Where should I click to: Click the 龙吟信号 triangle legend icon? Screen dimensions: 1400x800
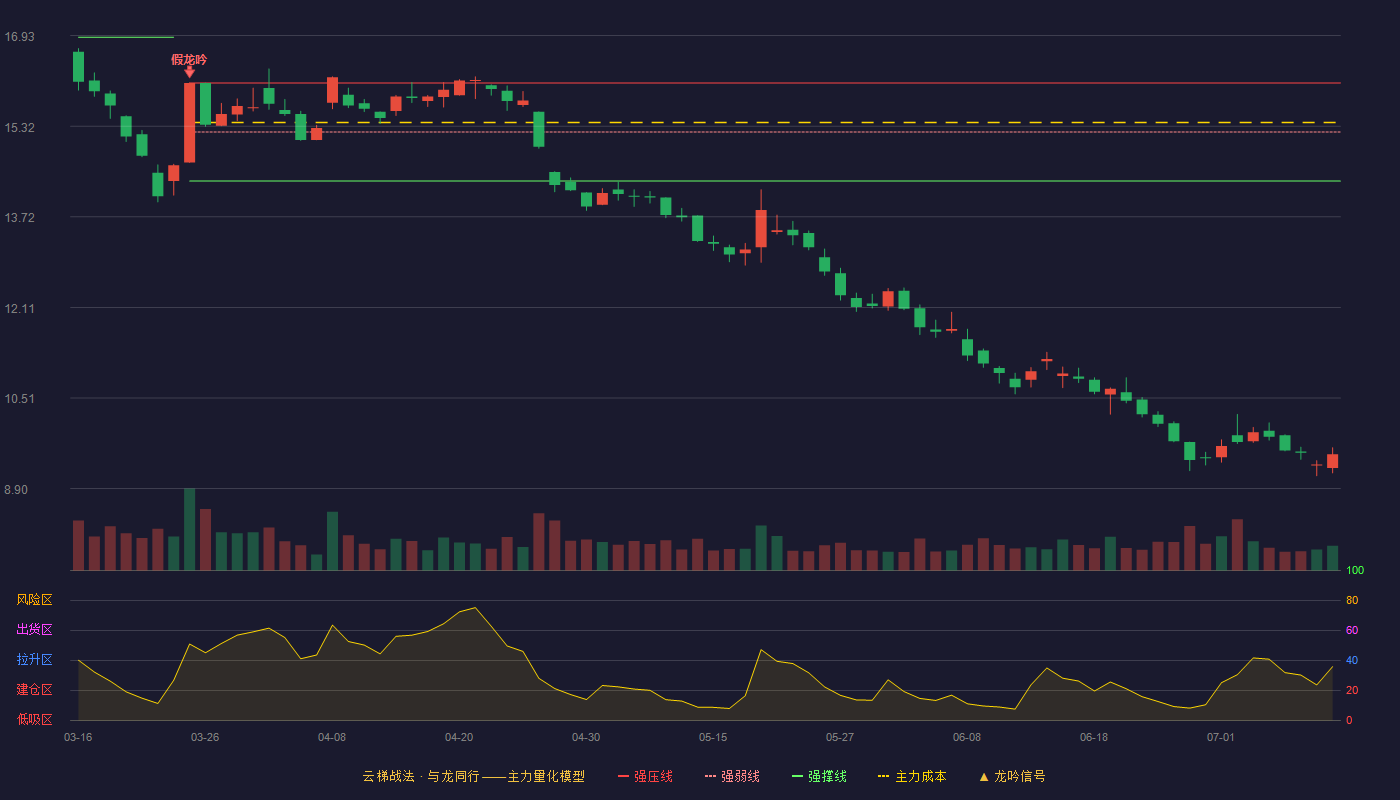[x=983, y=776]
